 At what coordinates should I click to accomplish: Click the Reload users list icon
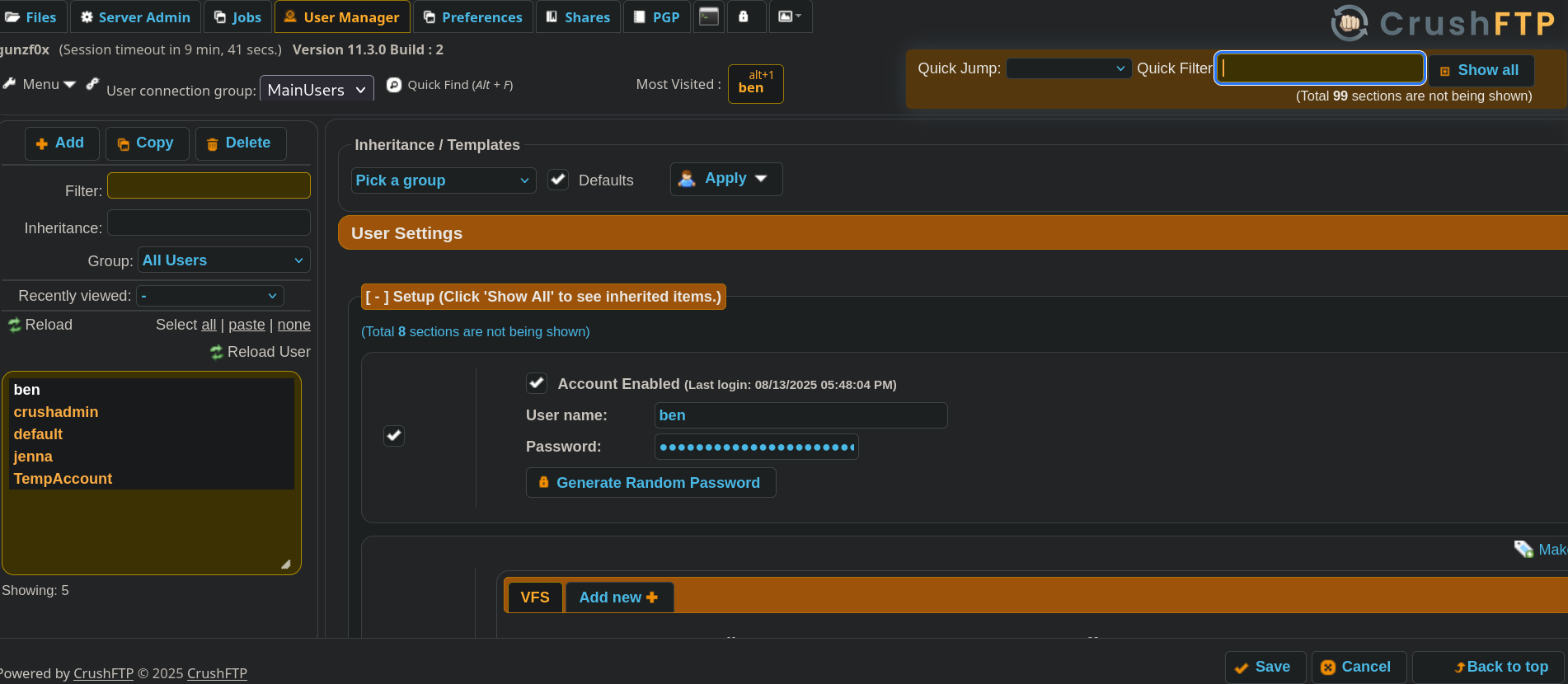tap(15, 325)
